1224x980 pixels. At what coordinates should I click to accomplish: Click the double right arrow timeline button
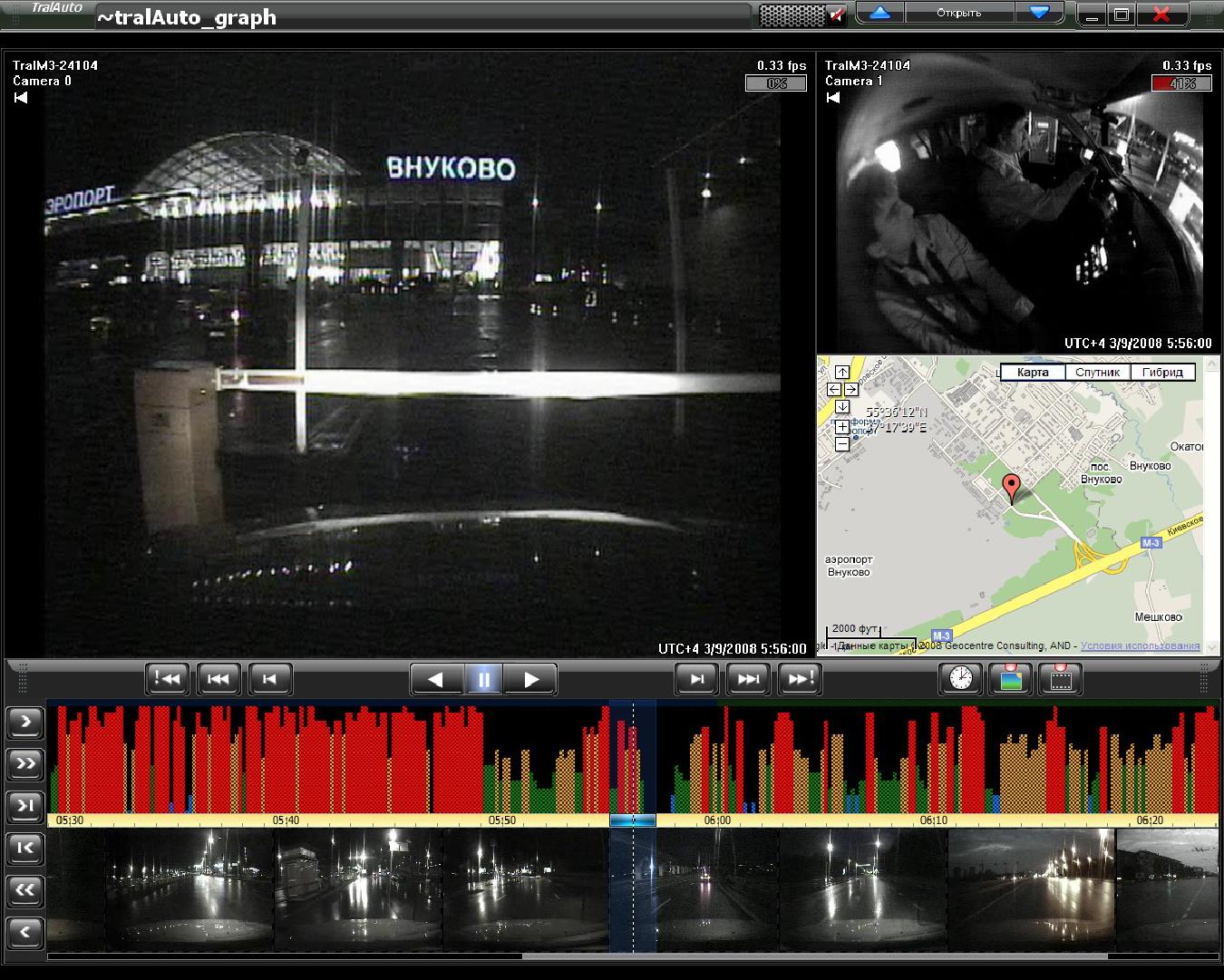[25, 764]
